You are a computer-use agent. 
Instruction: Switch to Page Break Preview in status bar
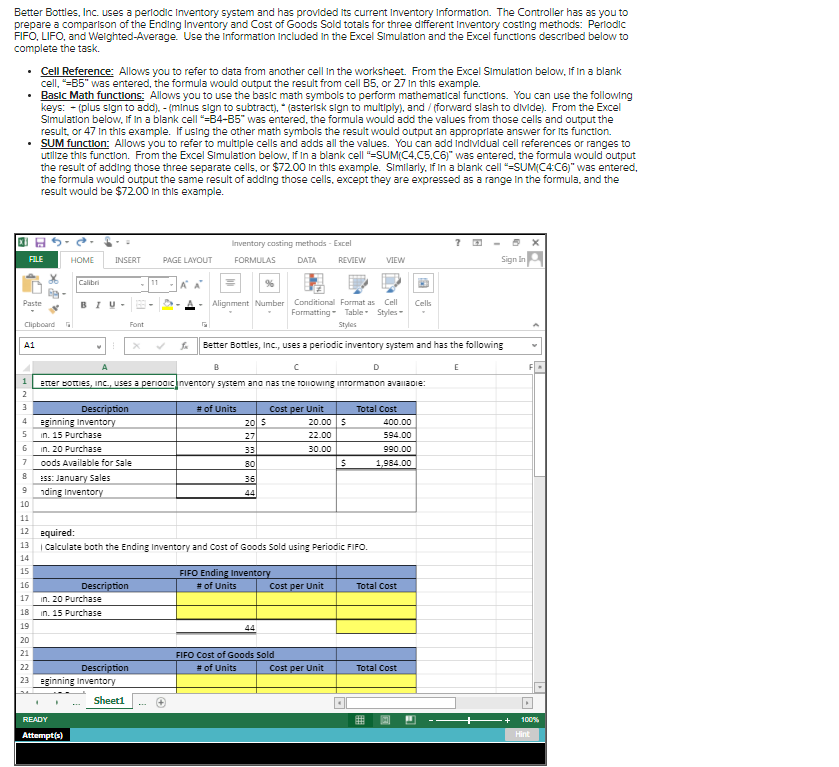410,720
